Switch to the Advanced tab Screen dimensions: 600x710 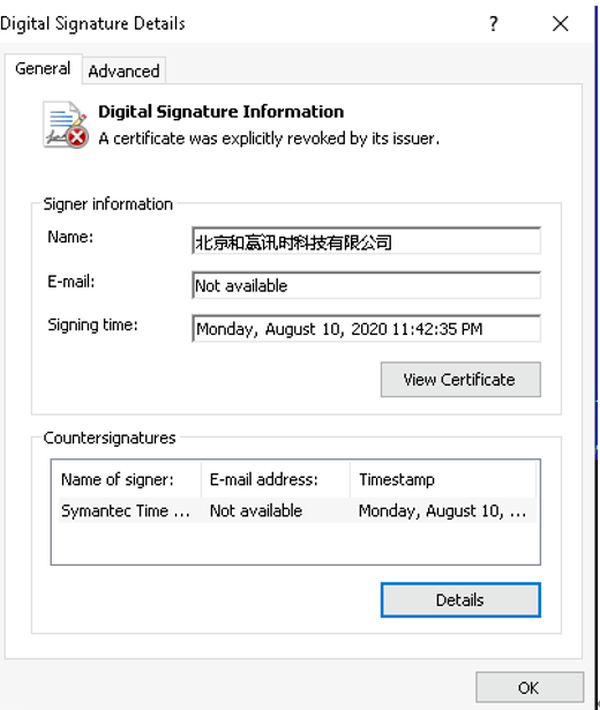click(x=124, y=71)
